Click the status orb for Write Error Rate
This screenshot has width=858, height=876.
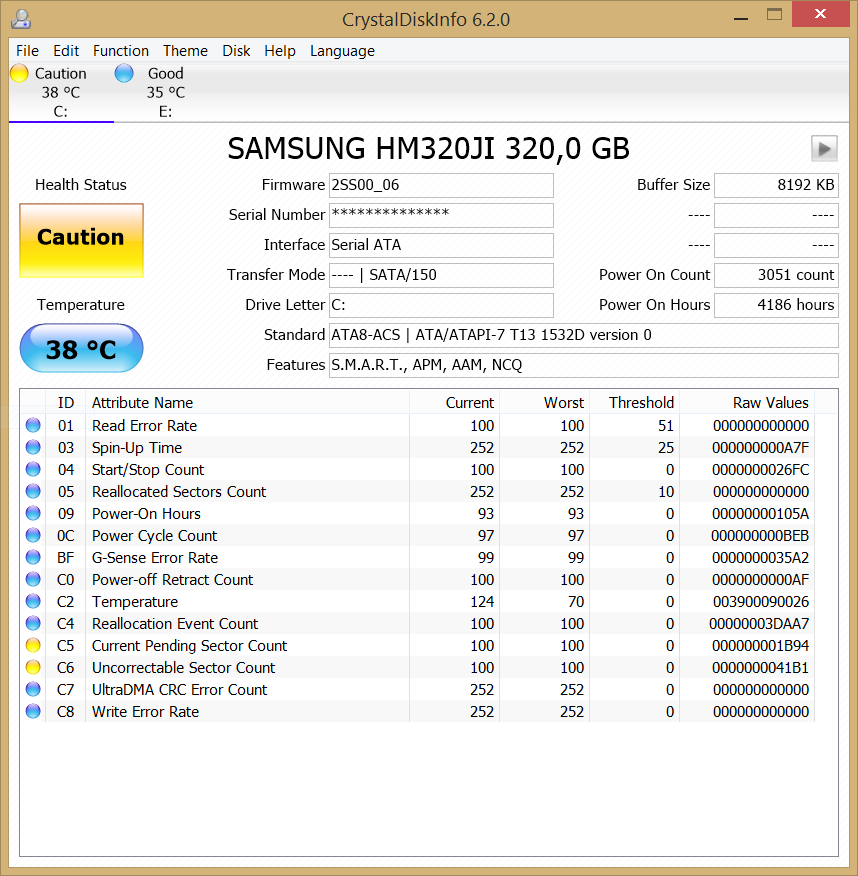click(x=33, y=711)
